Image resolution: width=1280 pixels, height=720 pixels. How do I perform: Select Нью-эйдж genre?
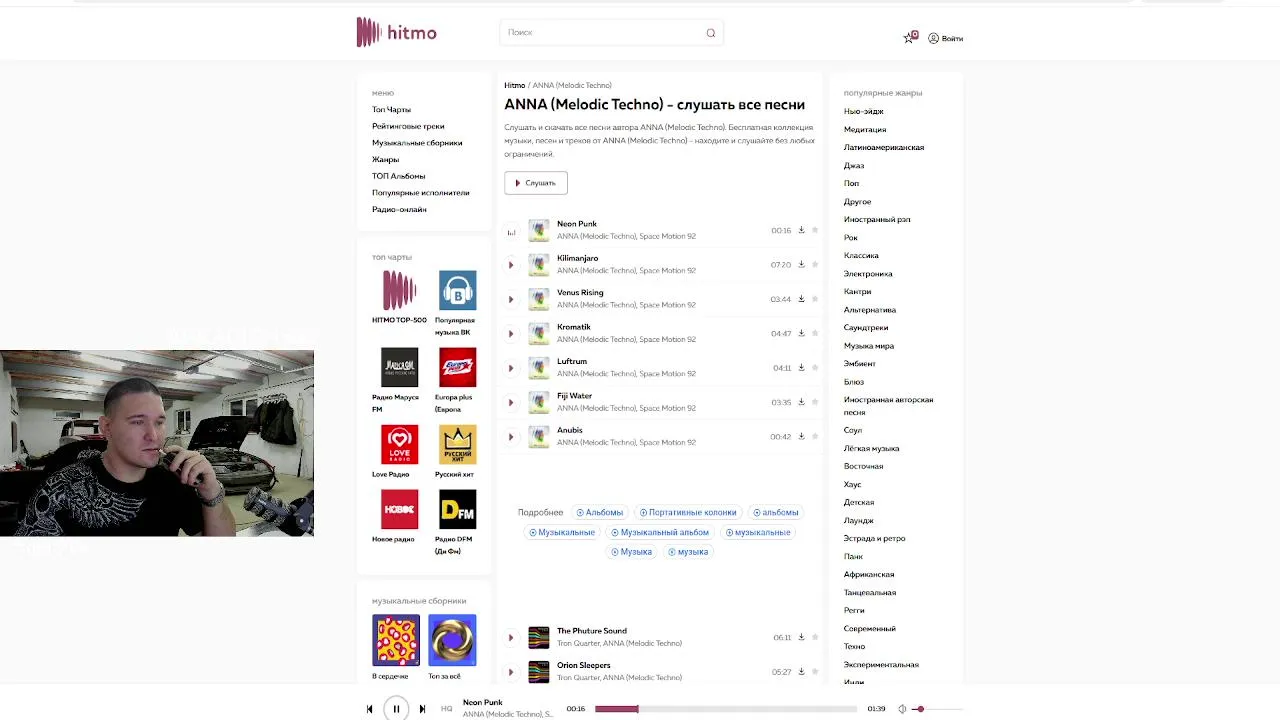pos(863,112)
